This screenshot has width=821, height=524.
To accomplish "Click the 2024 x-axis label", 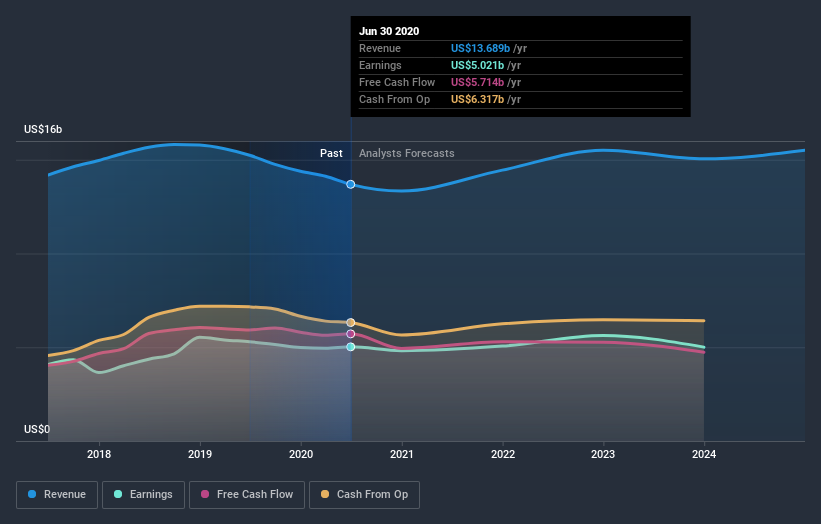I will tap(704, 454).
